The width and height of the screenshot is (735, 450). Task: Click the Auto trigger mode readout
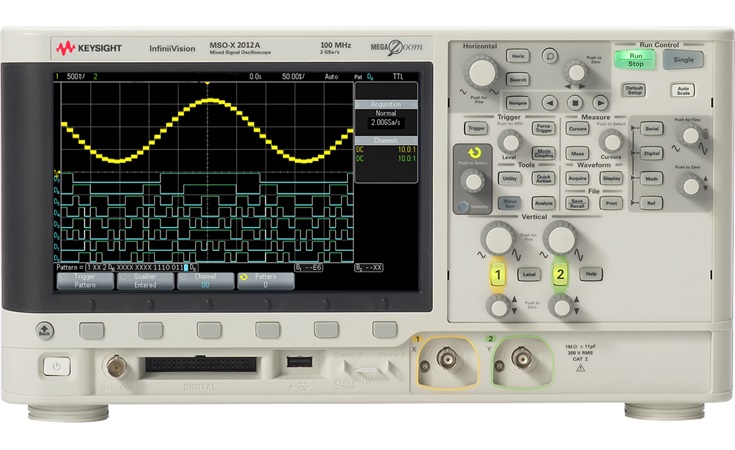[331, 76]
